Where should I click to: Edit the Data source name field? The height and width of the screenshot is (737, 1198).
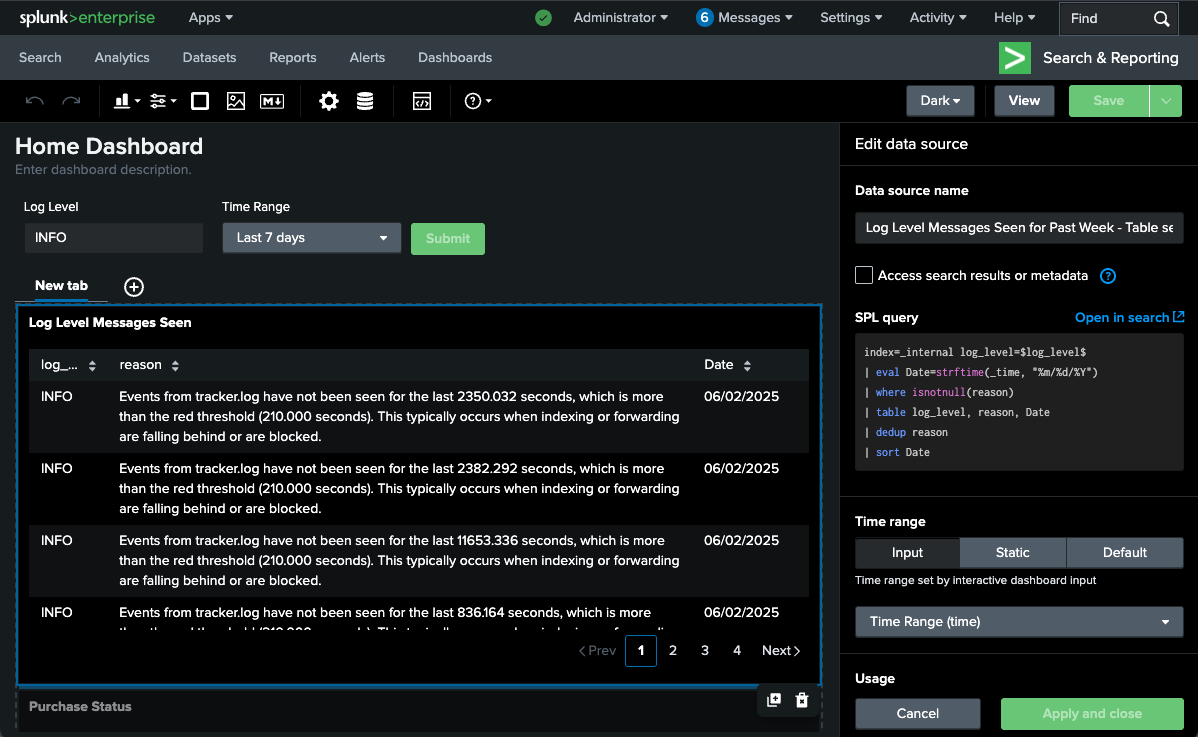point(1019,228)
